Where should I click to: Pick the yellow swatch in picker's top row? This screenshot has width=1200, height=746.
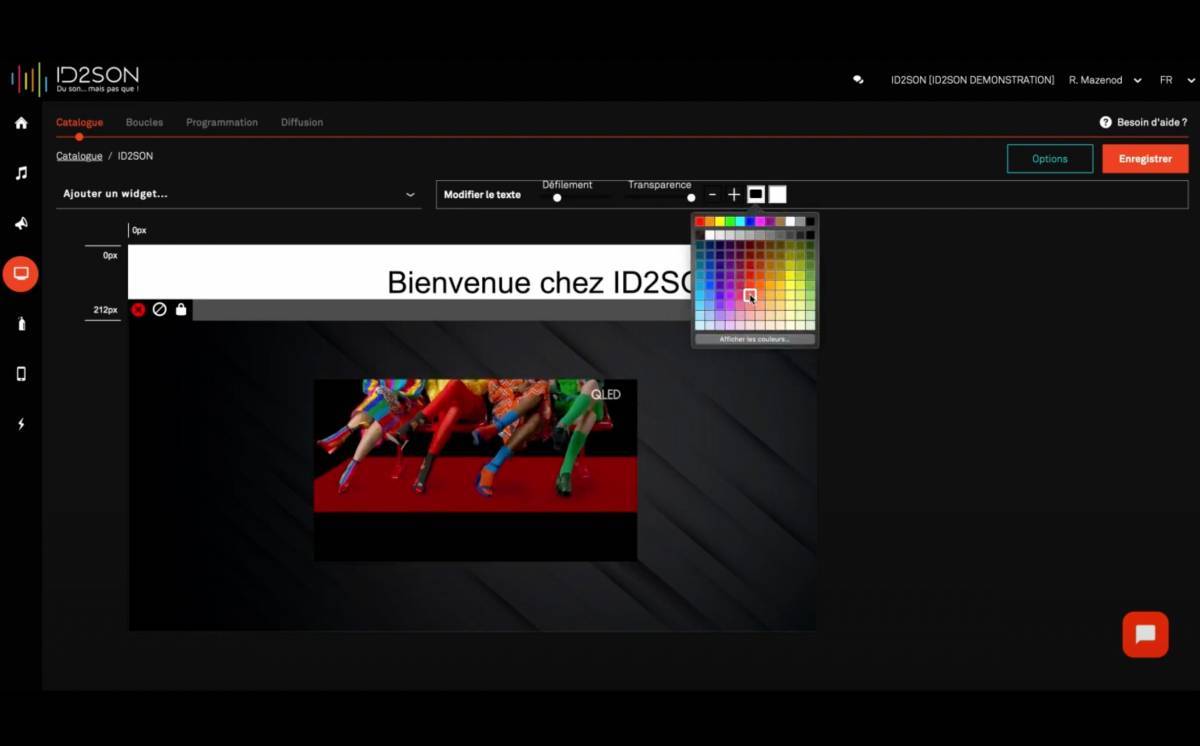point(720,221)
